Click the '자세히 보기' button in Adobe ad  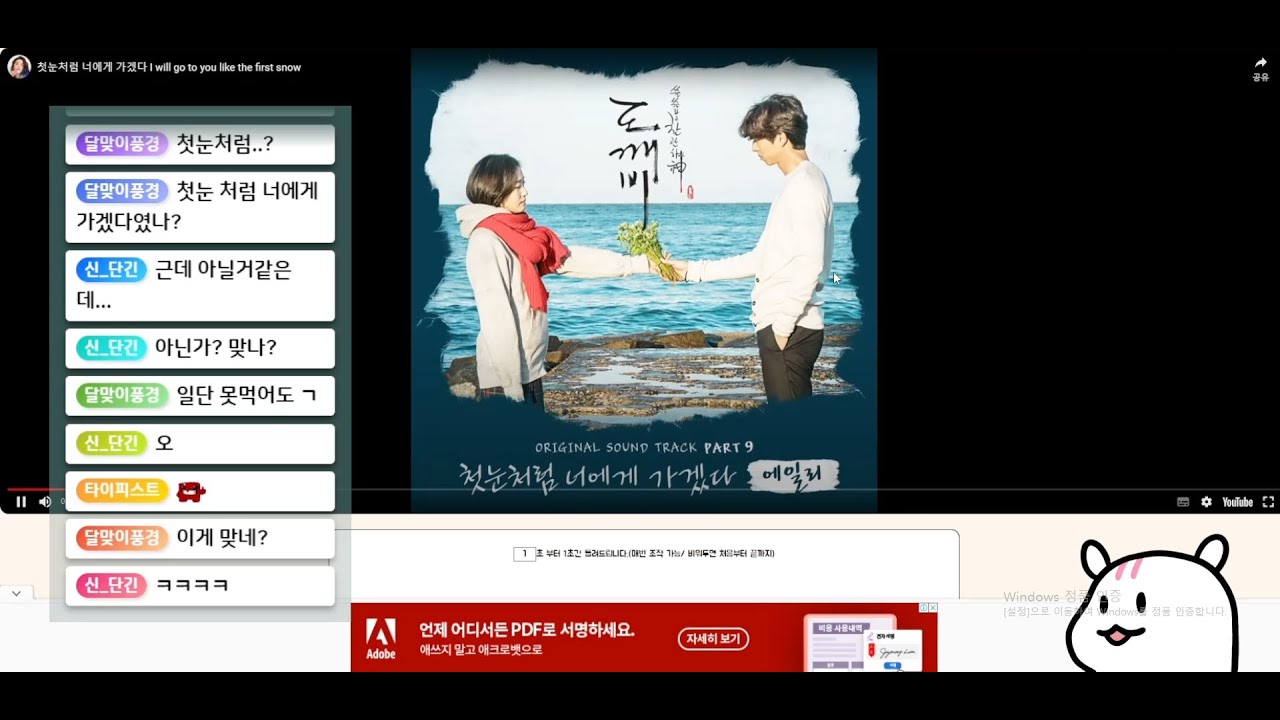(x=713, y=638)
